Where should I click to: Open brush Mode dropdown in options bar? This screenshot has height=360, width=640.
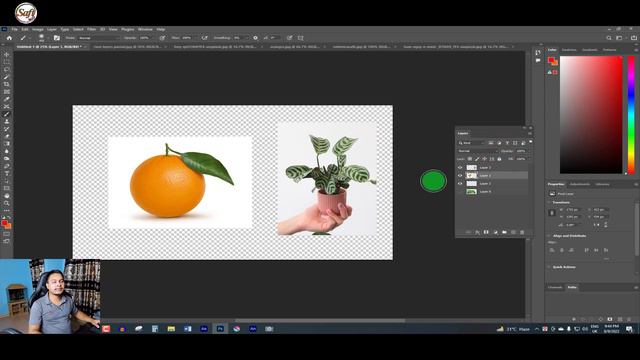pyautogui.click(x=98, y=38)
